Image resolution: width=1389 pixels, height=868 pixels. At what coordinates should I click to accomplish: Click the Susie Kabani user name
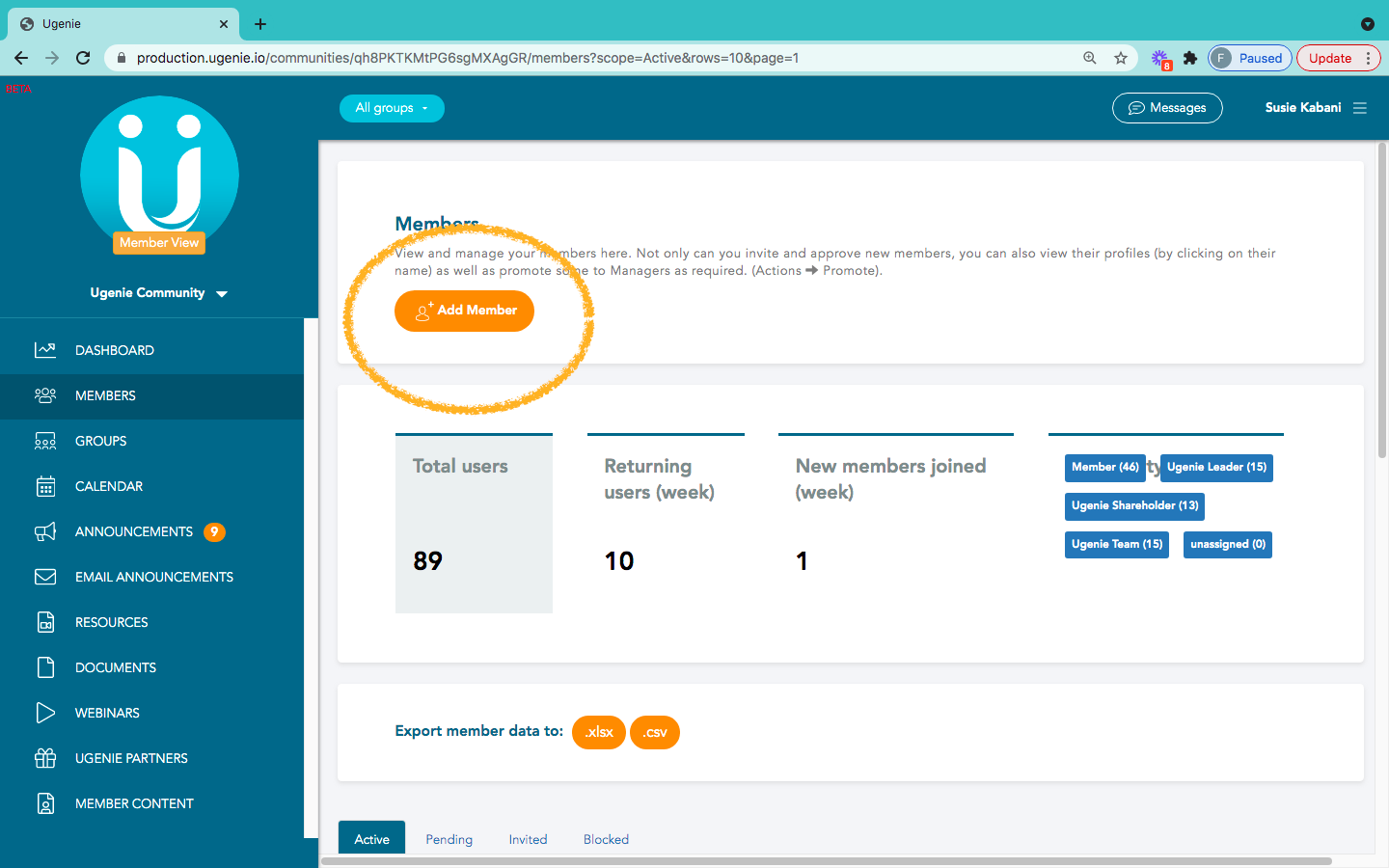pyautogui.click(x=1303, y=108)
